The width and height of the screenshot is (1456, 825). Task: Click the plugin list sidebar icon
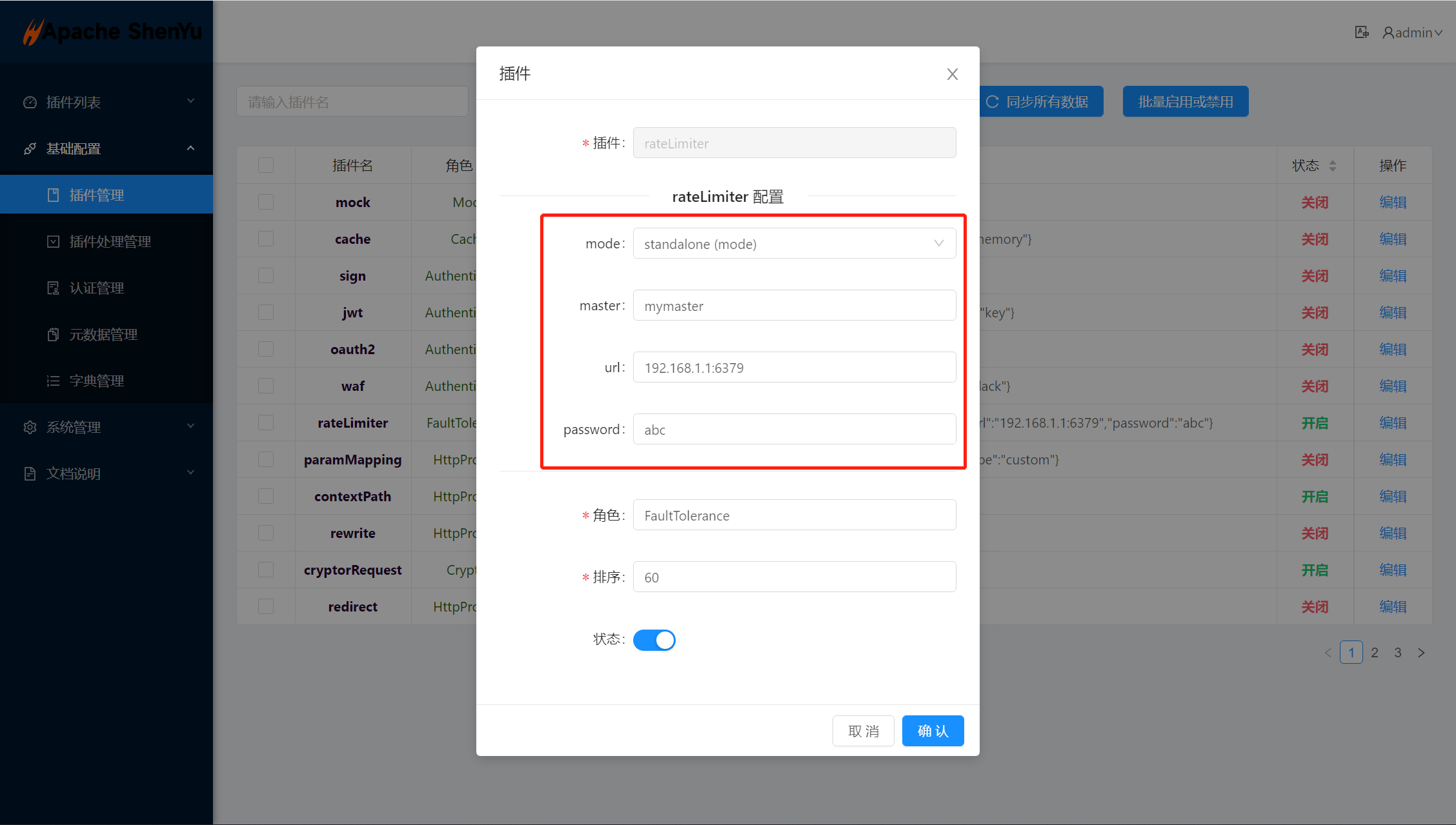(x=30, y=103)
